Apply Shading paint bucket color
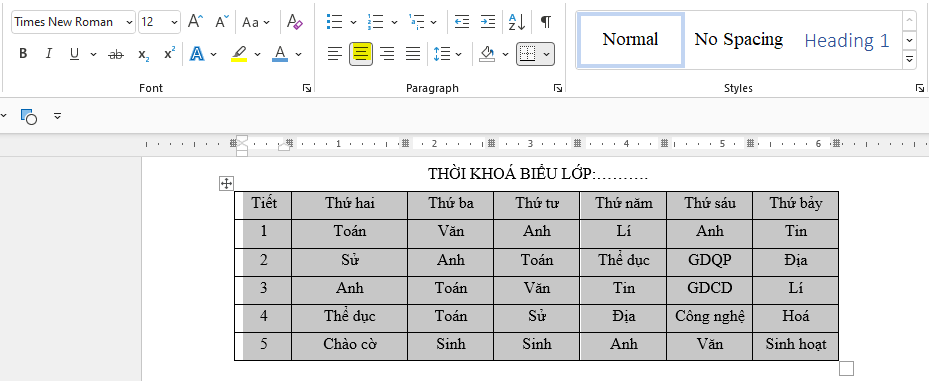Image resolution: width=929 pixels, height=381 pixels. coord(487,54)
